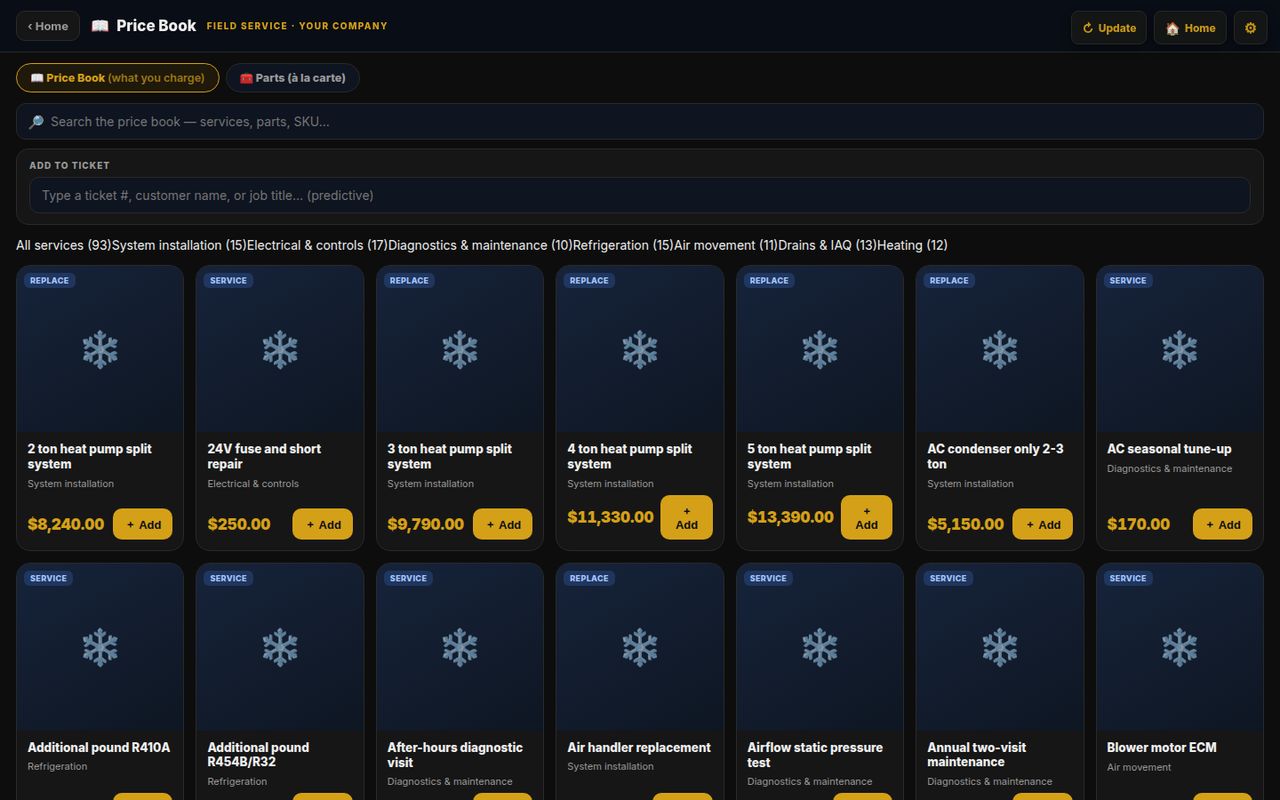Filter by Refrigeration (15) category
Image resolution: width=1280 pixels, height=800 pixels.
coord(623,245)
